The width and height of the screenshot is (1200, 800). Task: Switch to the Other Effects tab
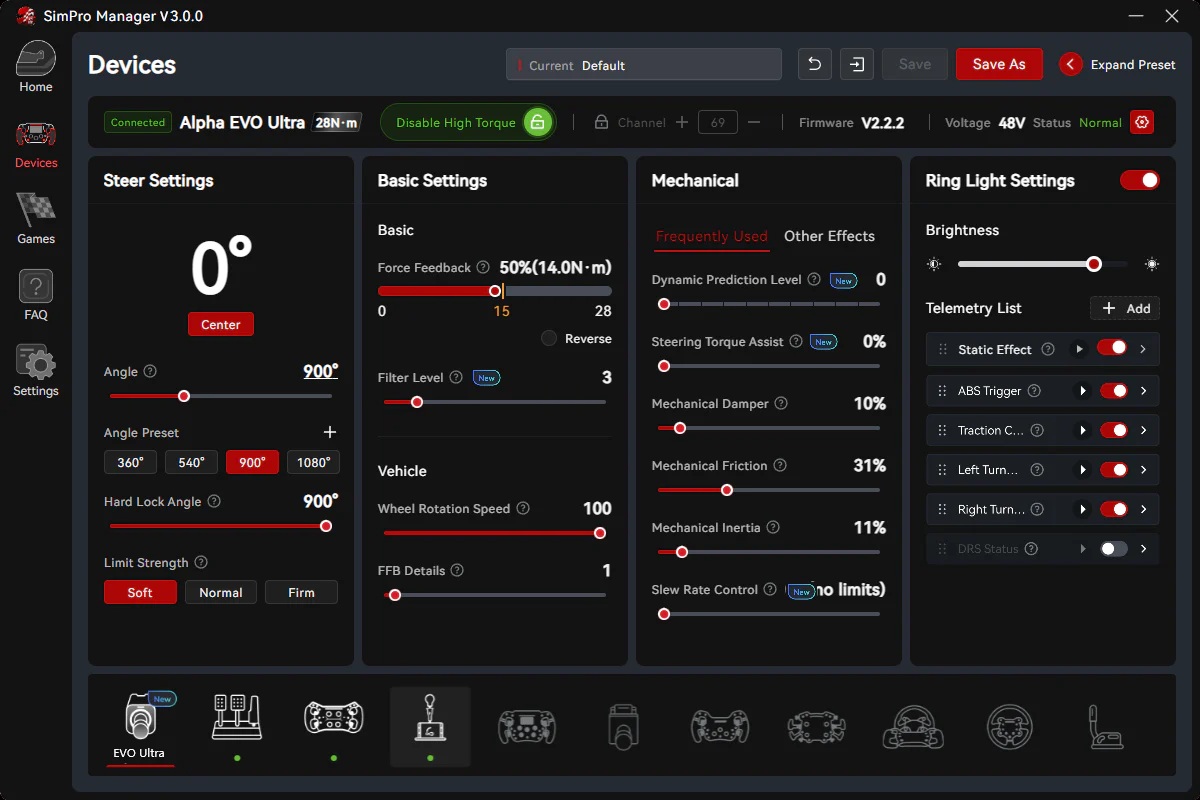coord(829,236)
